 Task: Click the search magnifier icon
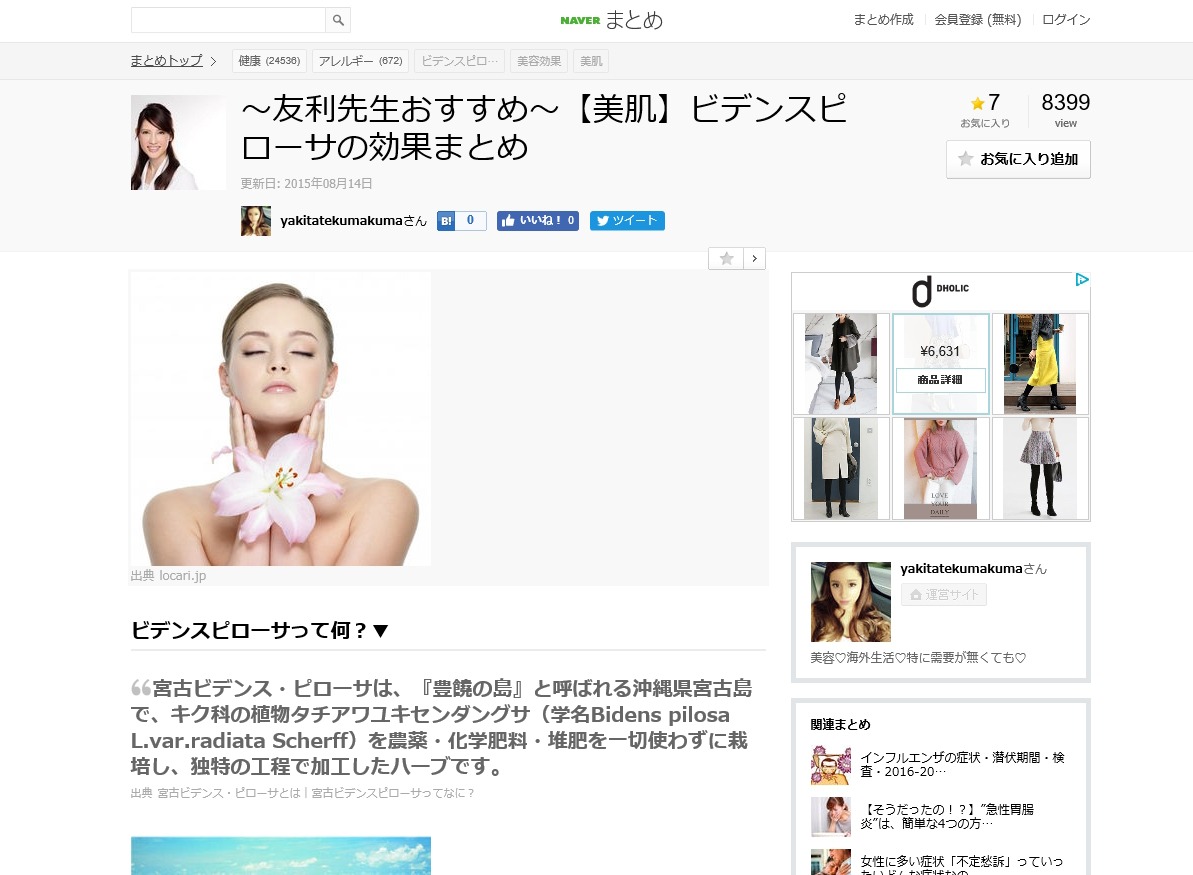(338, 20)
